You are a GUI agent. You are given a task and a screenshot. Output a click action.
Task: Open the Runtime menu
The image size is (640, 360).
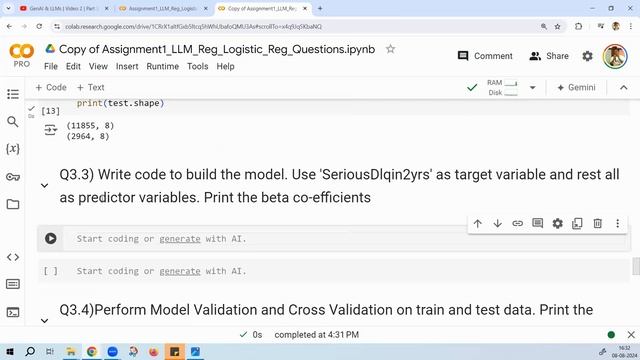162,66
